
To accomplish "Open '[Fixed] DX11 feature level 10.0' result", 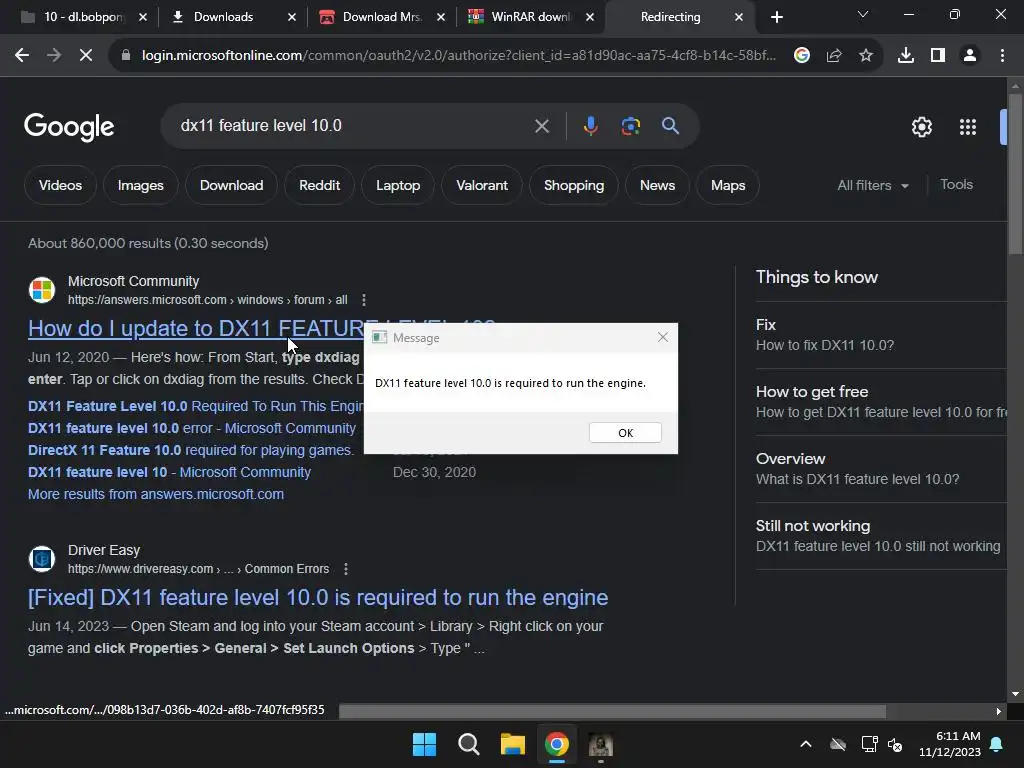I will (318, 598).
